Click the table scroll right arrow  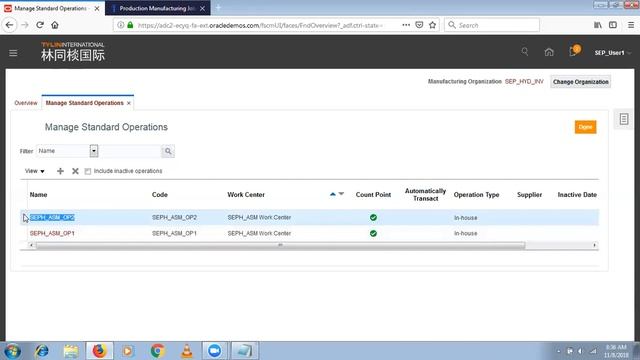(594, 245)
